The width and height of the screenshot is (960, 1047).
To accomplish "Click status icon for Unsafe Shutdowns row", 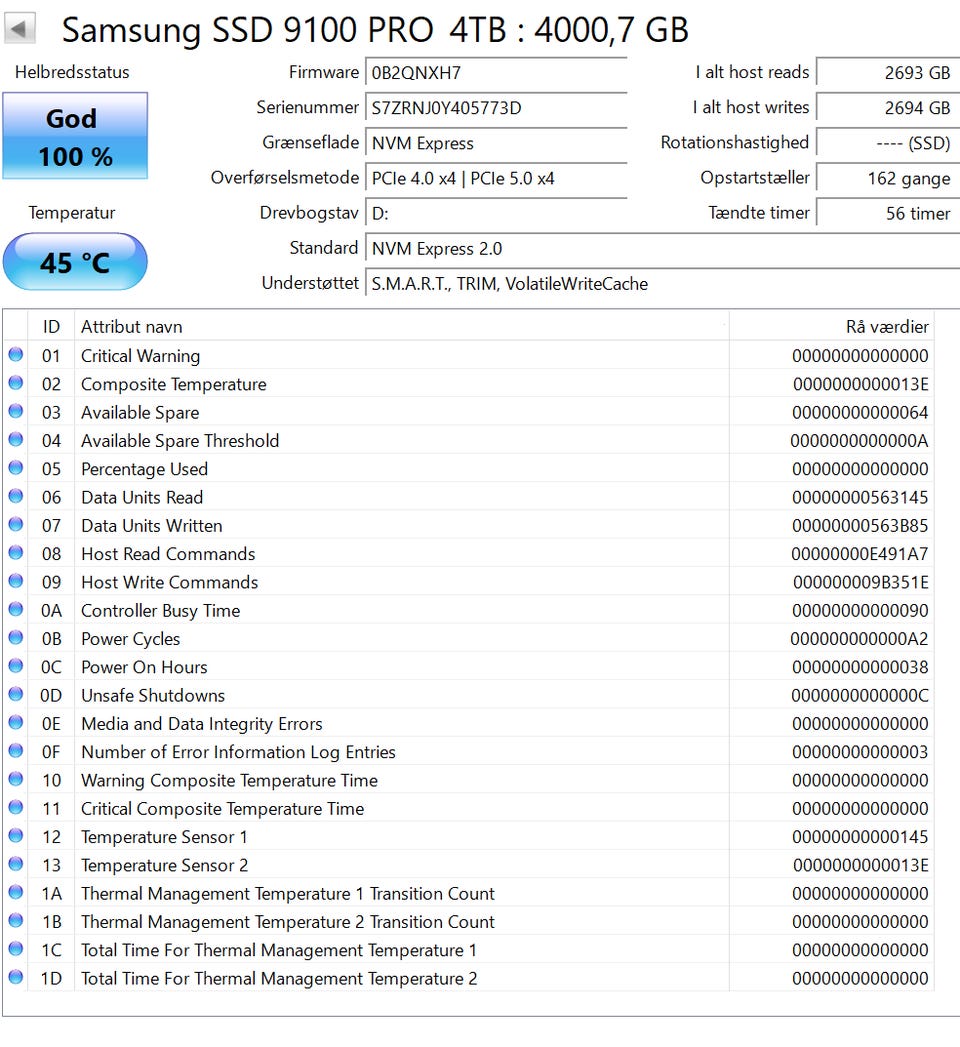I will 15,694.
